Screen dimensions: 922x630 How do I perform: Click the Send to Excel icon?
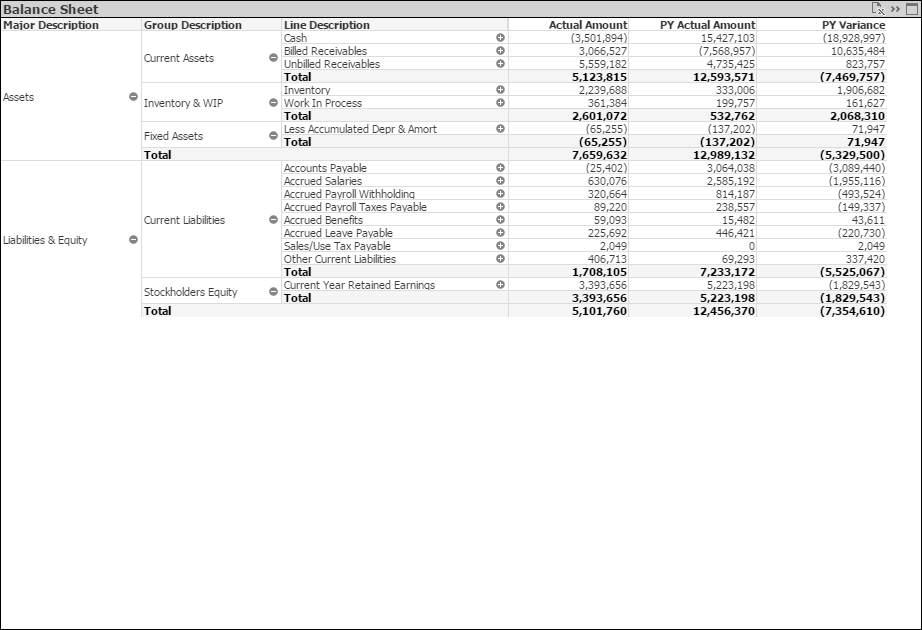pos(878,9)
